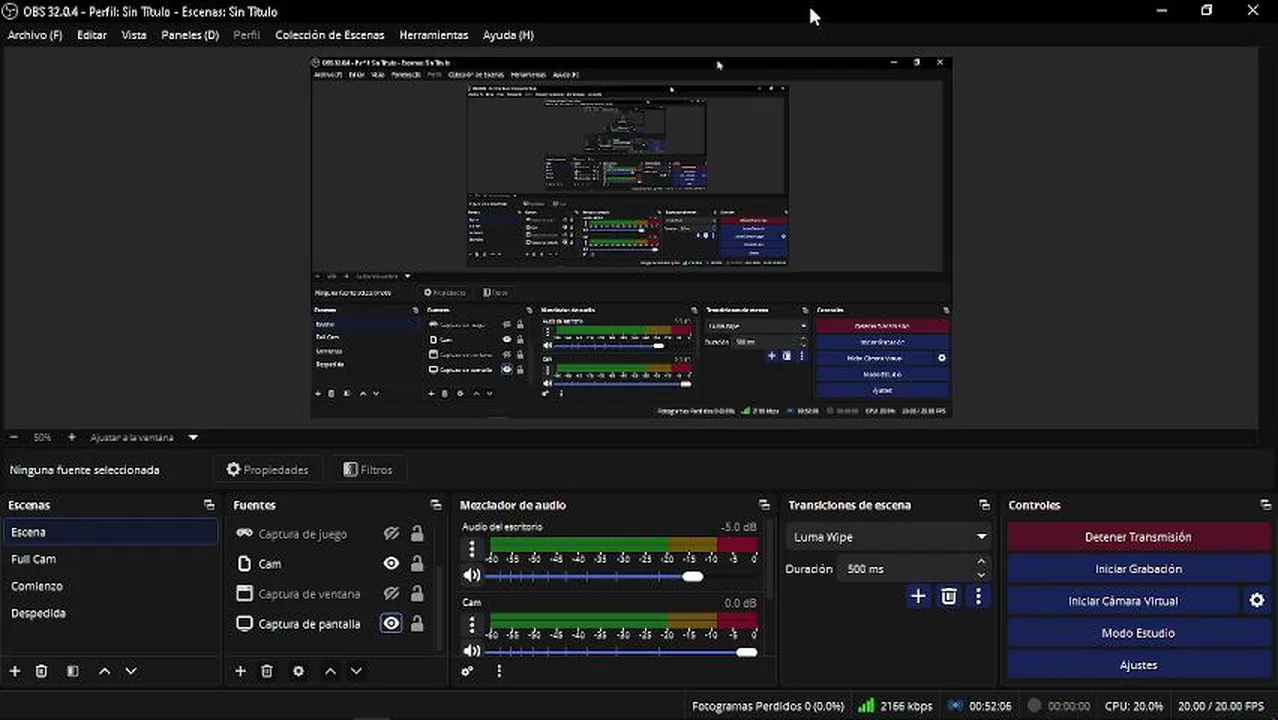Increase transition duration stepper up arrow
The width and height of the screenshot is (1278, 720).
point(981,563)
